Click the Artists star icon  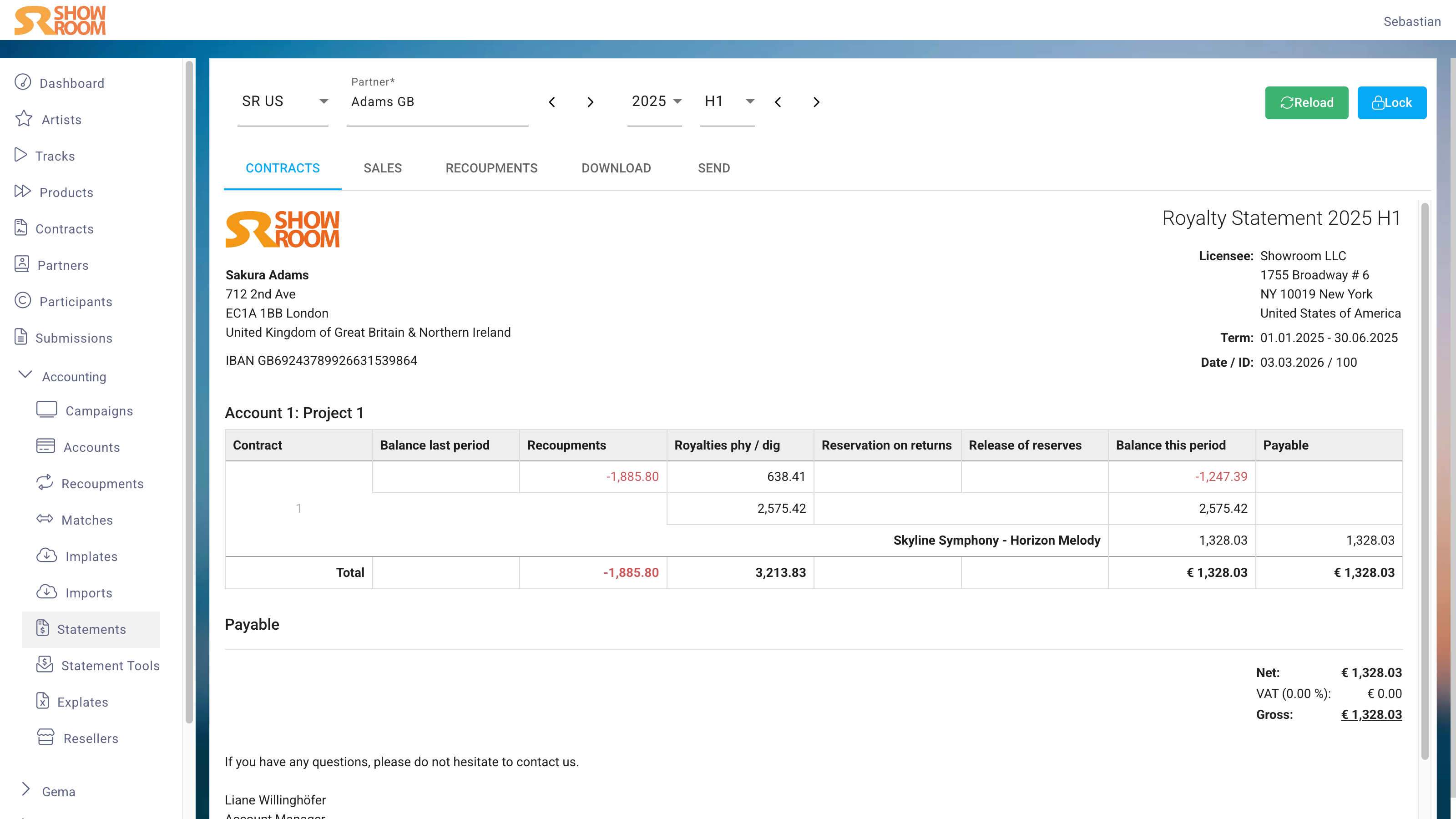click(x=24, y=119)
